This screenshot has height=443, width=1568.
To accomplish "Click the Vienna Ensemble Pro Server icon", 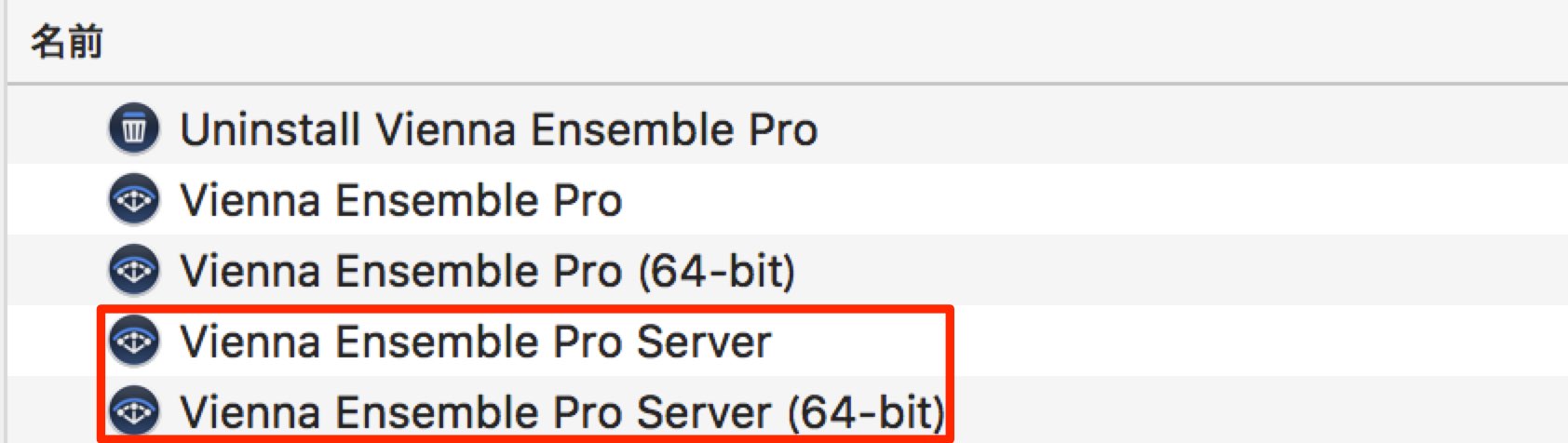I will (134, 341).
